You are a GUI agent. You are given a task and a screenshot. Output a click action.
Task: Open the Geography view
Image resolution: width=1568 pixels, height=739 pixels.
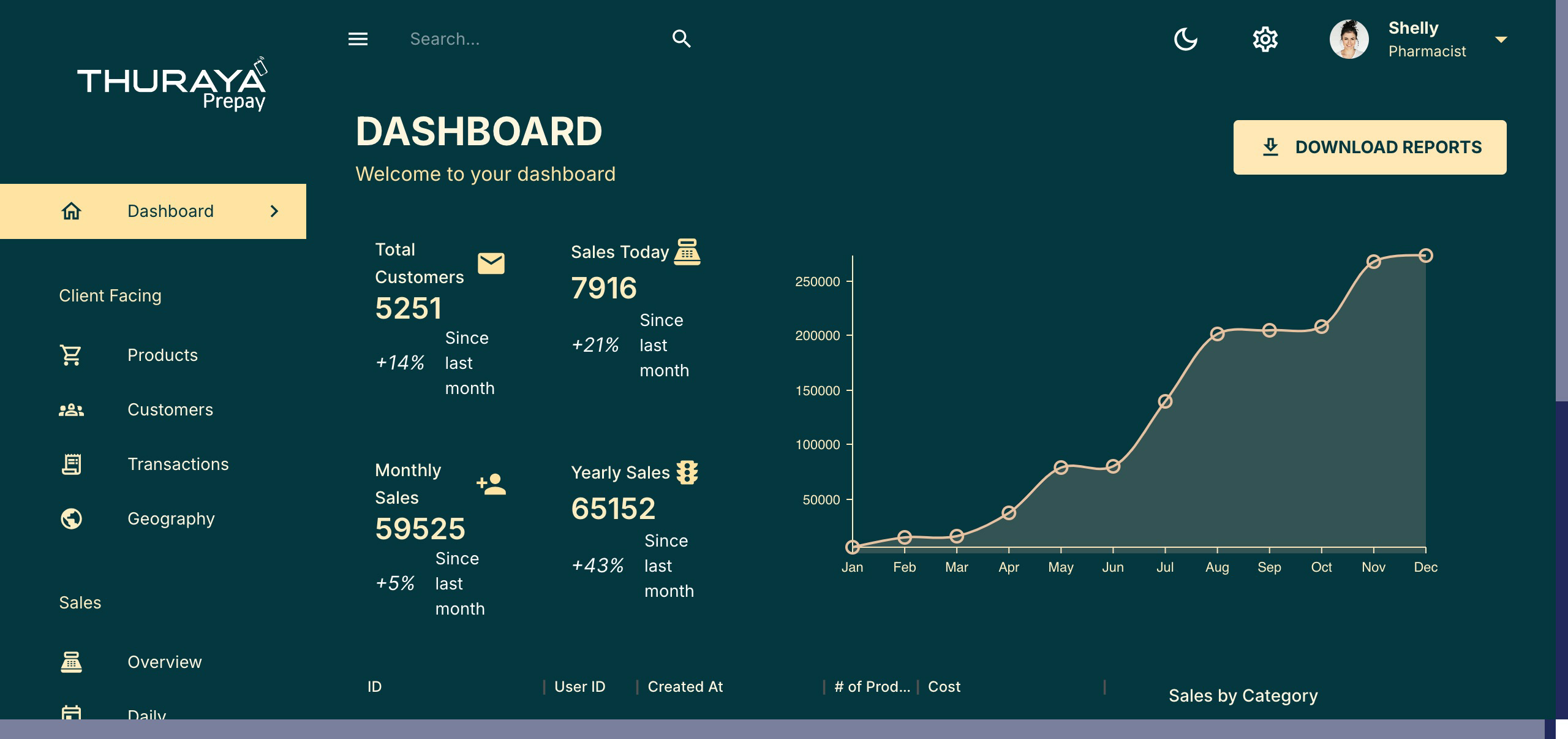(171, 518)
